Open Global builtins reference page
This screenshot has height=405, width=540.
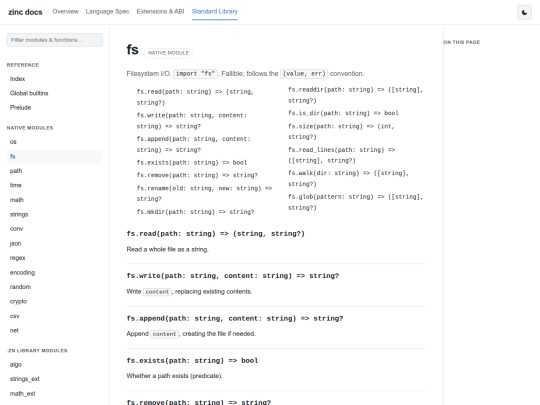click(x=54, y=93)
